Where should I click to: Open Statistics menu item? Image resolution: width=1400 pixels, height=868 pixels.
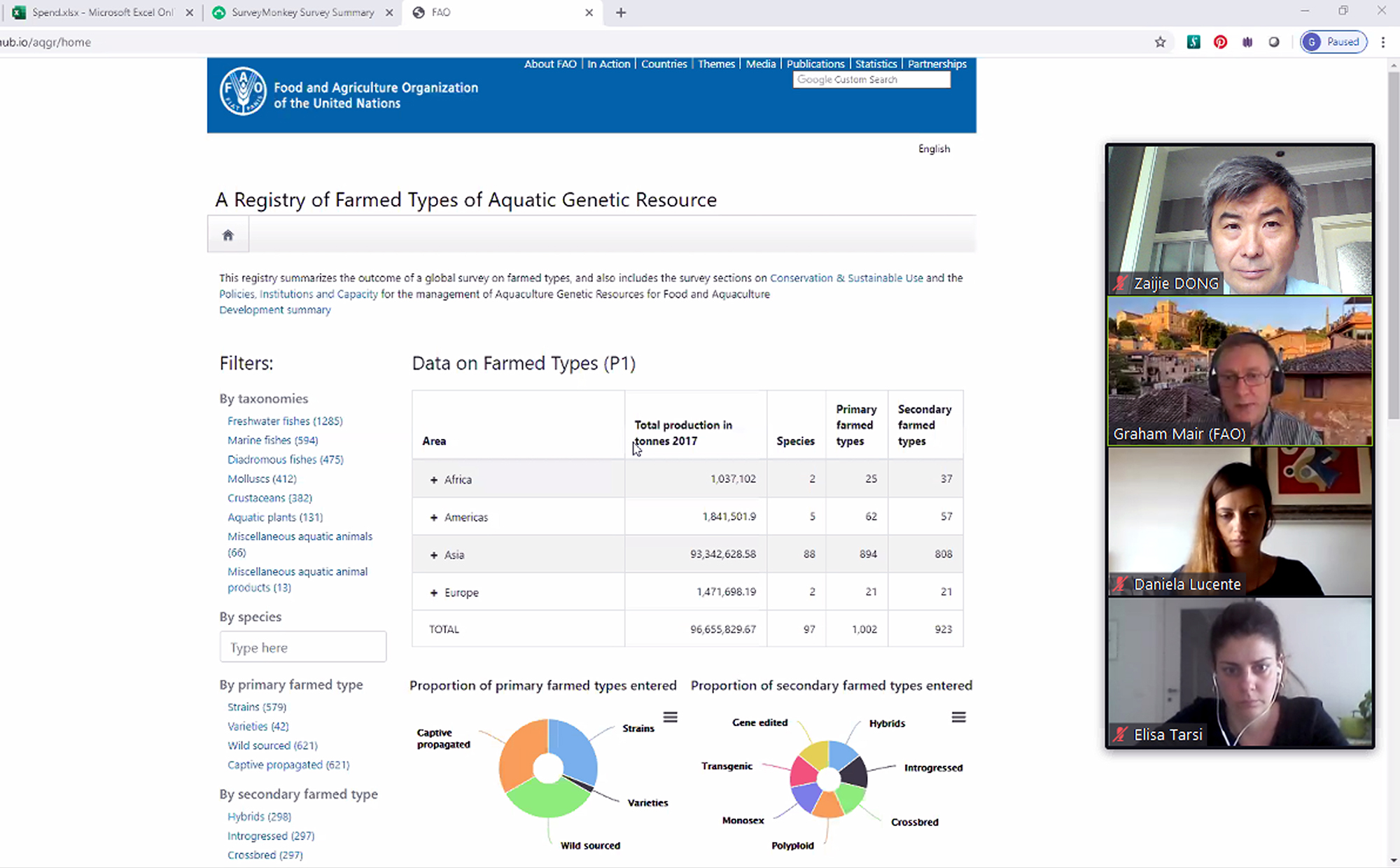876,64
